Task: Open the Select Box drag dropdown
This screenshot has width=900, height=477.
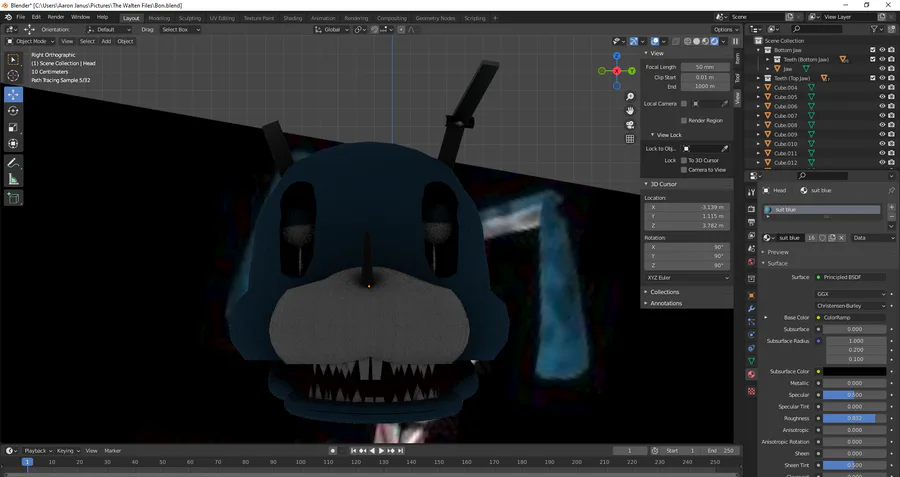Action: (180, 29)
